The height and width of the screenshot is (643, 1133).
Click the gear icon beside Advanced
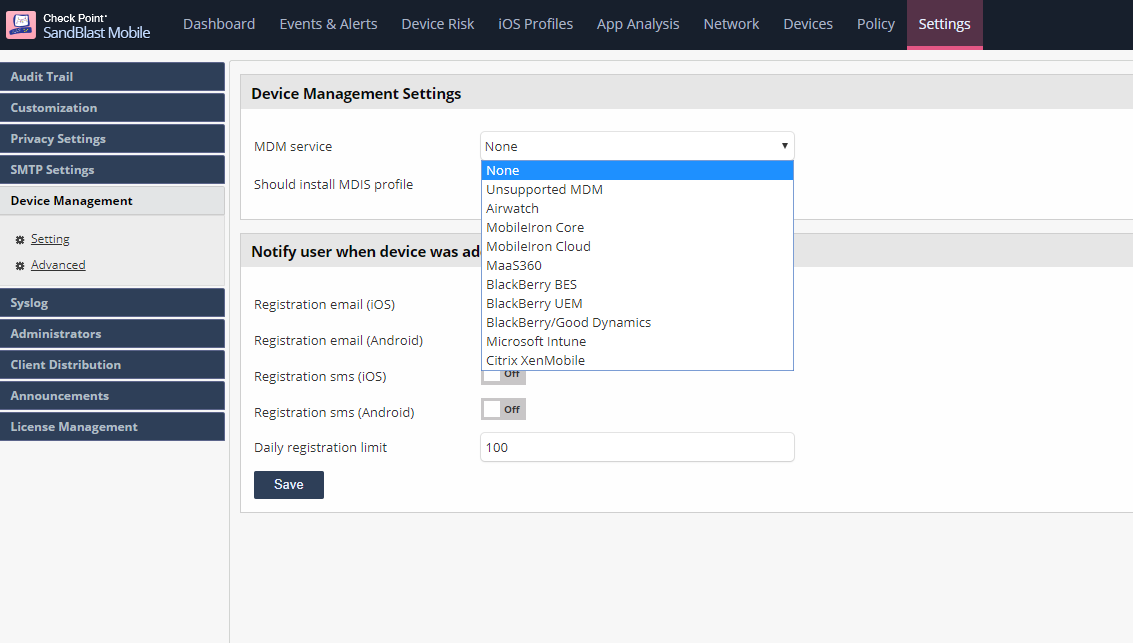point(20,266)
